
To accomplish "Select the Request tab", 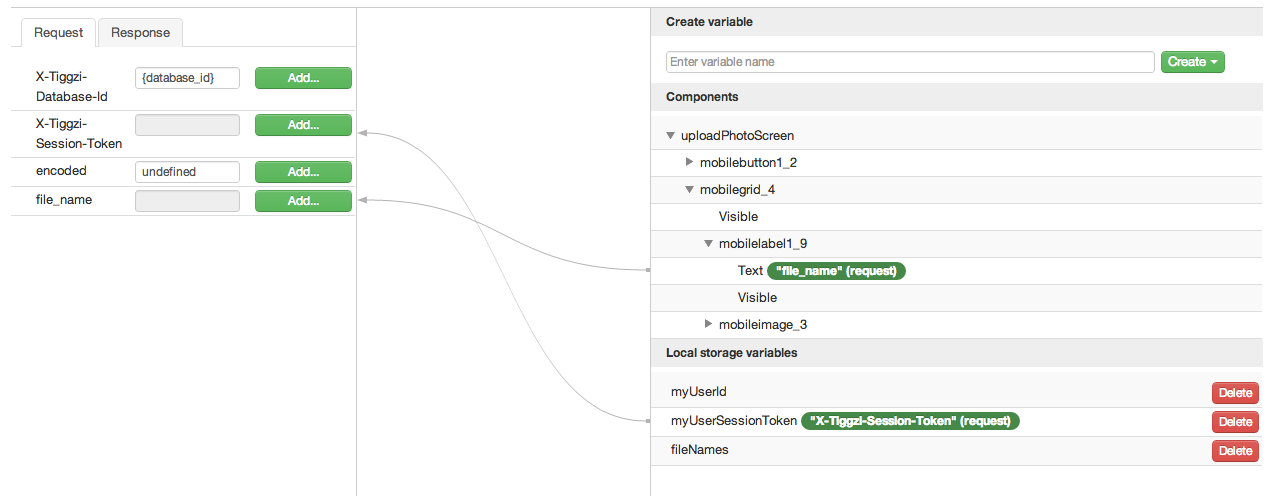I will [x=58, y=32].
